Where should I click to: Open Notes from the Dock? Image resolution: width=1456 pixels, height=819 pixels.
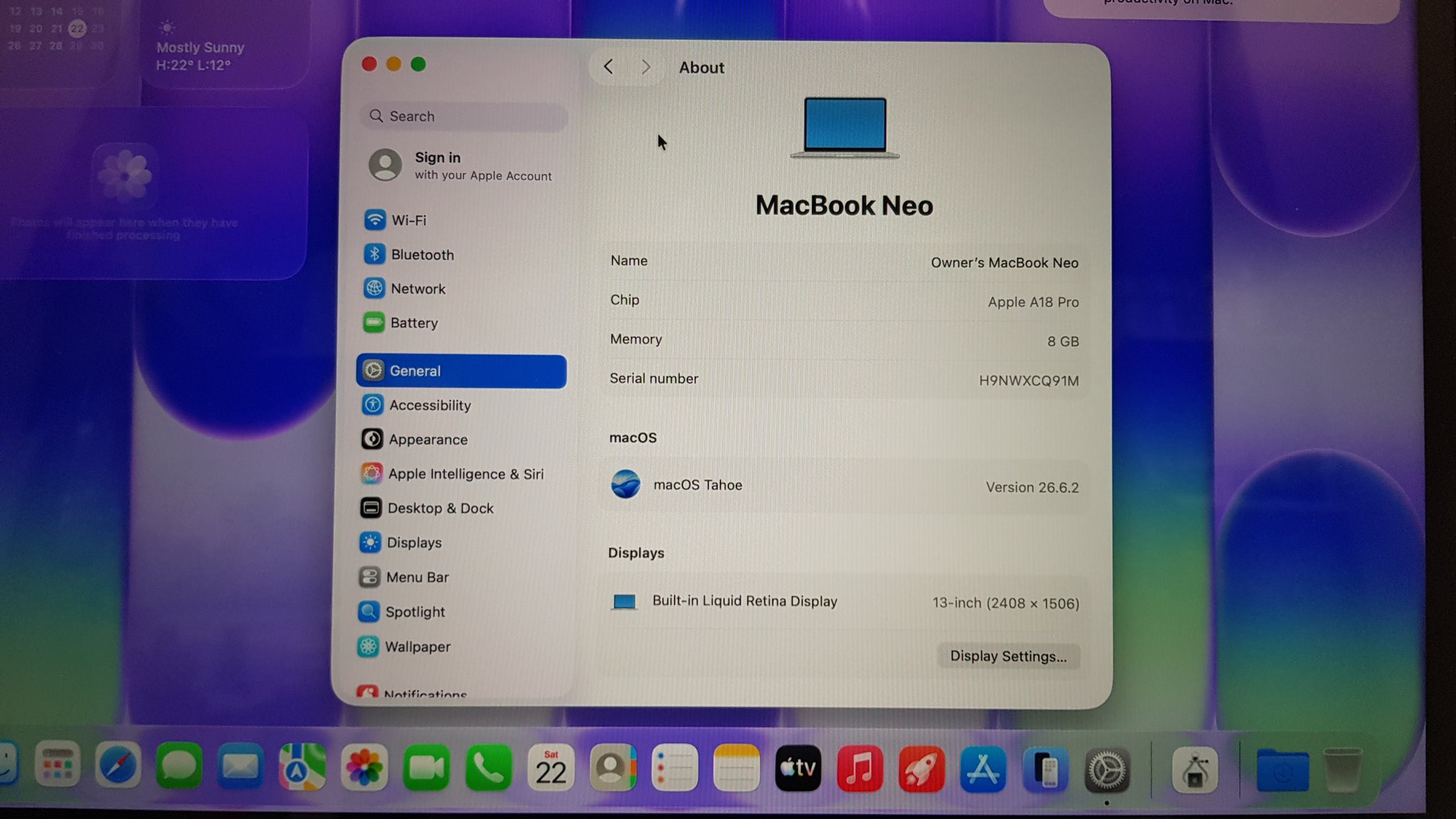[737, 768]
